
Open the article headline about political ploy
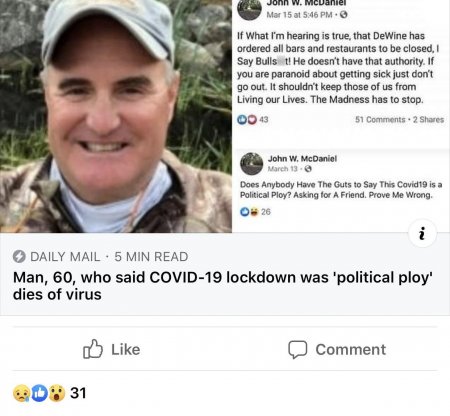(x=223, y=286)
